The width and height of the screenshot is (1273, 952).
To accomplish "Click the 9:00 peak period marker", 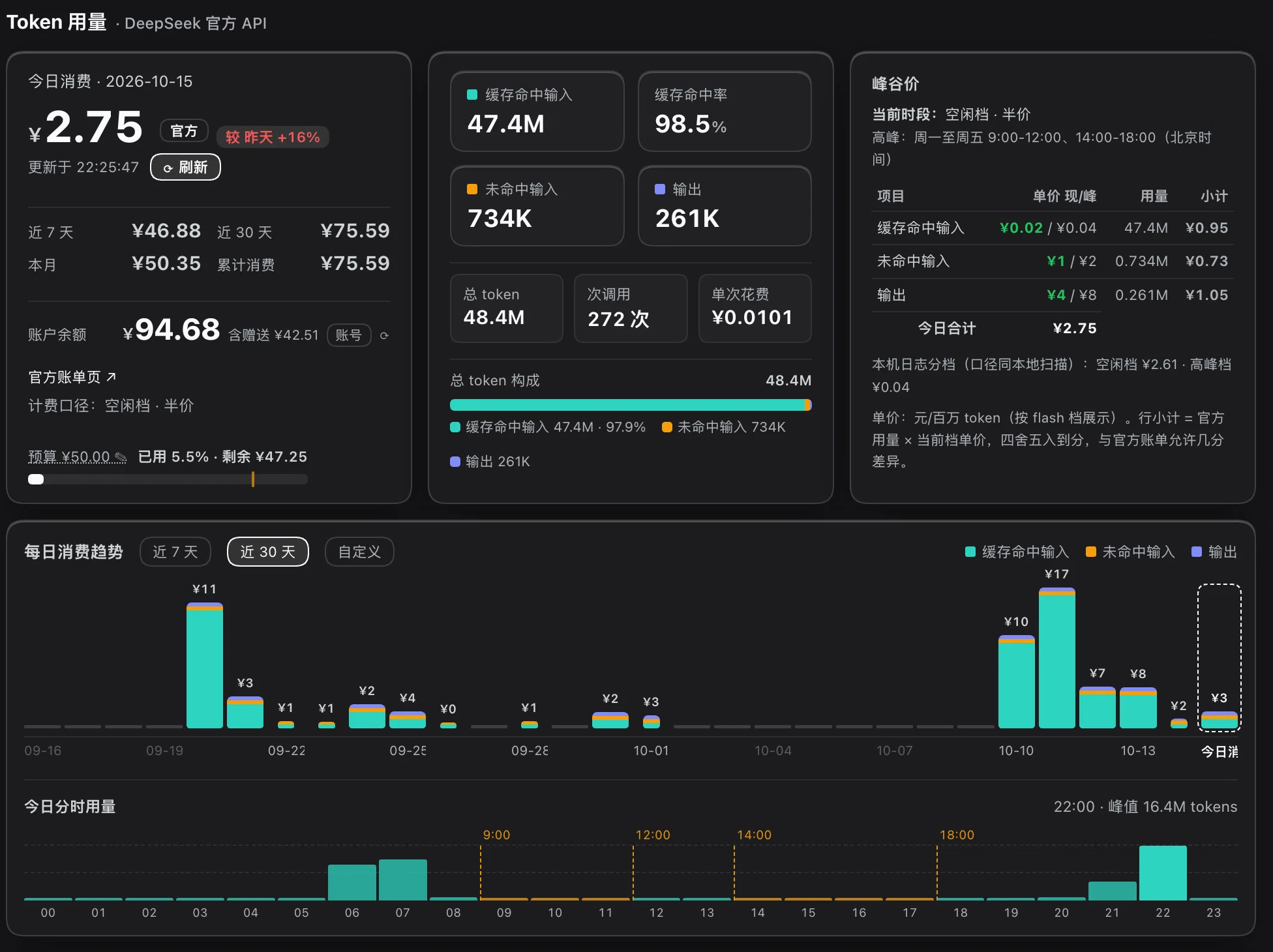I will pyautogui.click(x=496, y=835).
